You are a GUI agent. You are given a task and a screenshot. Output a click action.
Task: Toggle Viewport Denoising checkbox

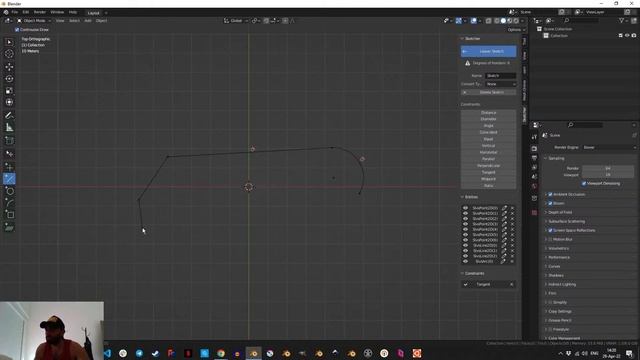(x=584, y=184)
